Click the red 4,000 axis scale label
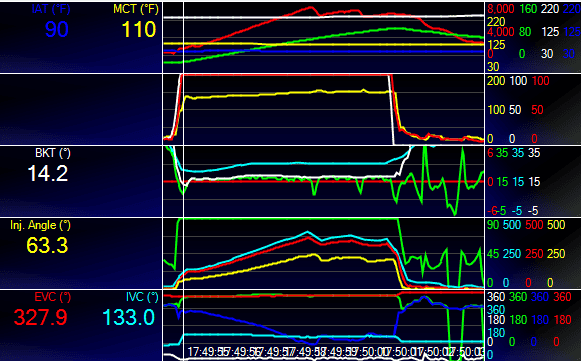The image size is (581, 362). [x=501, y=32]
